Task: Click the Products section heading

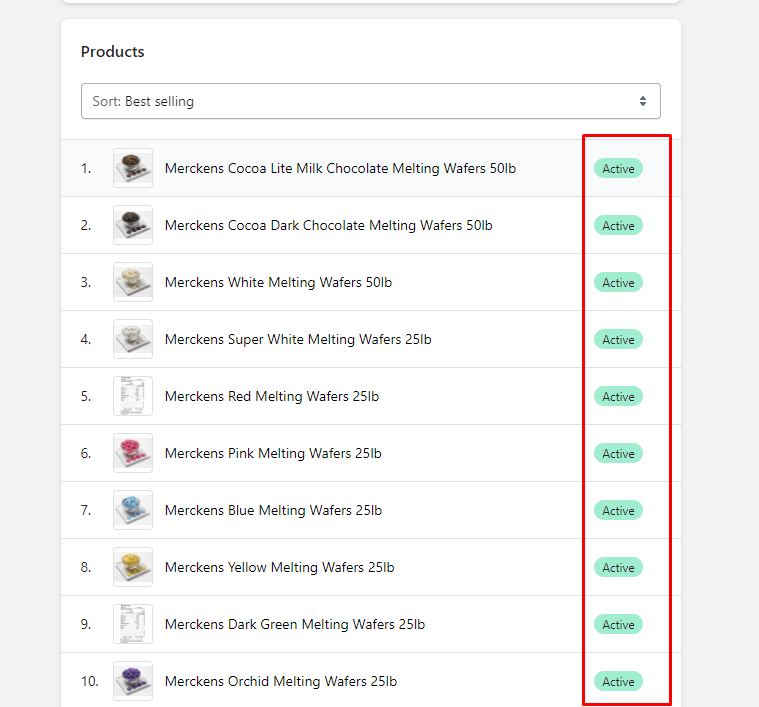Action: 113,52
